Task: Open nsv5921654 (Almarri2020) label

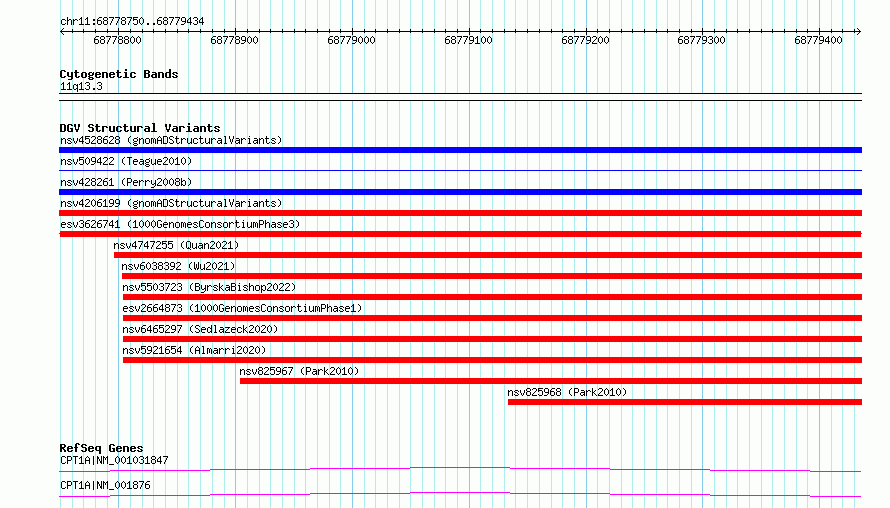Action: click(x=194, y=350)
